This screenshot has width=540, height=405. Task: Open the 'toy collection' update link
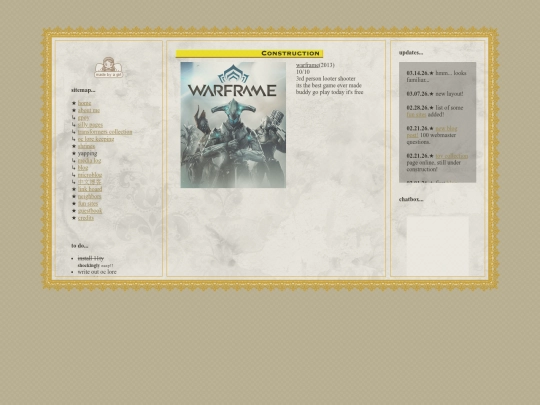(452, 156)
